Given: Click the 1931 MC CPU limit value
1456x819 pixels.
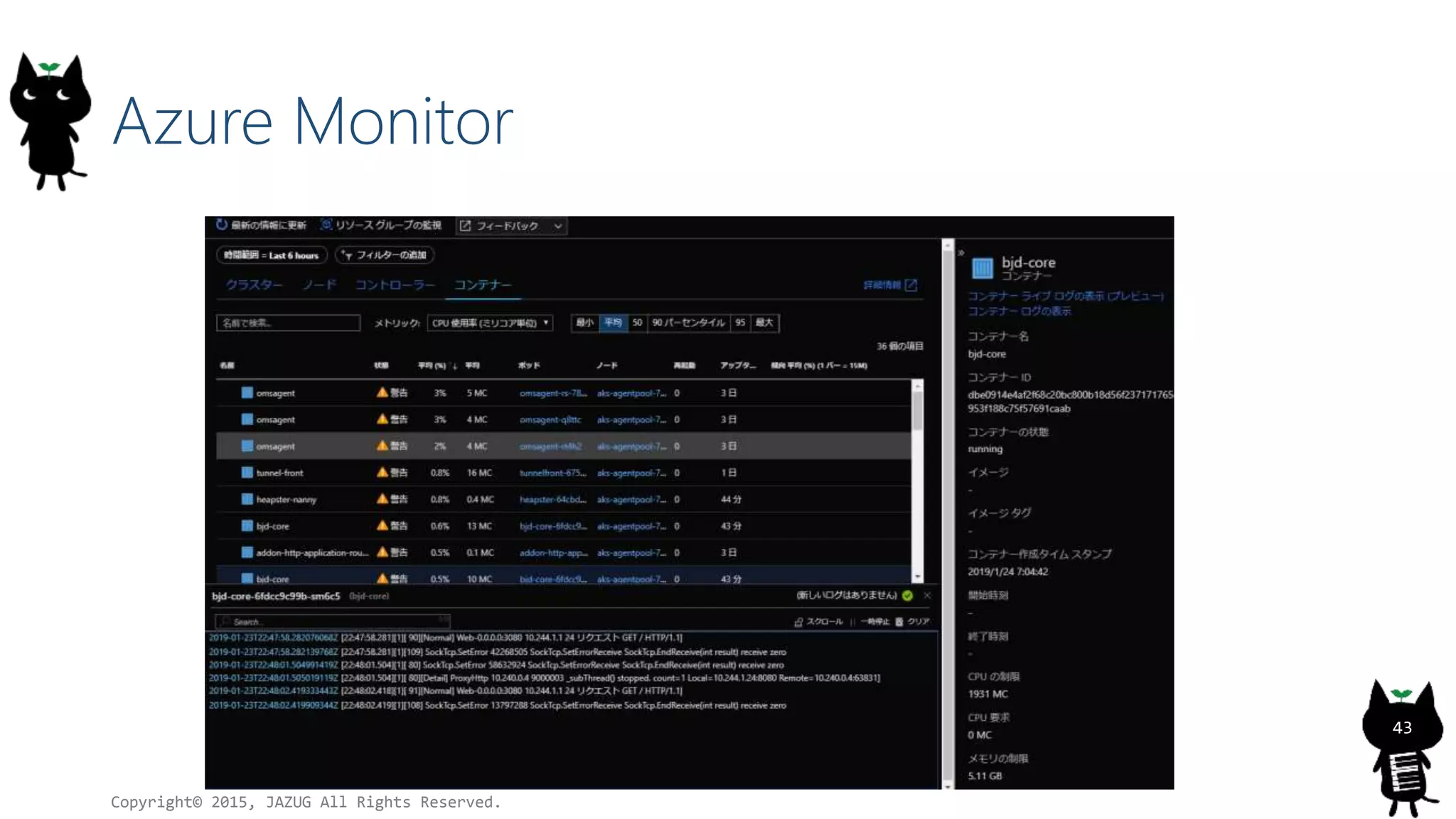Looking at the screenshot, I should tap(987, 694).
